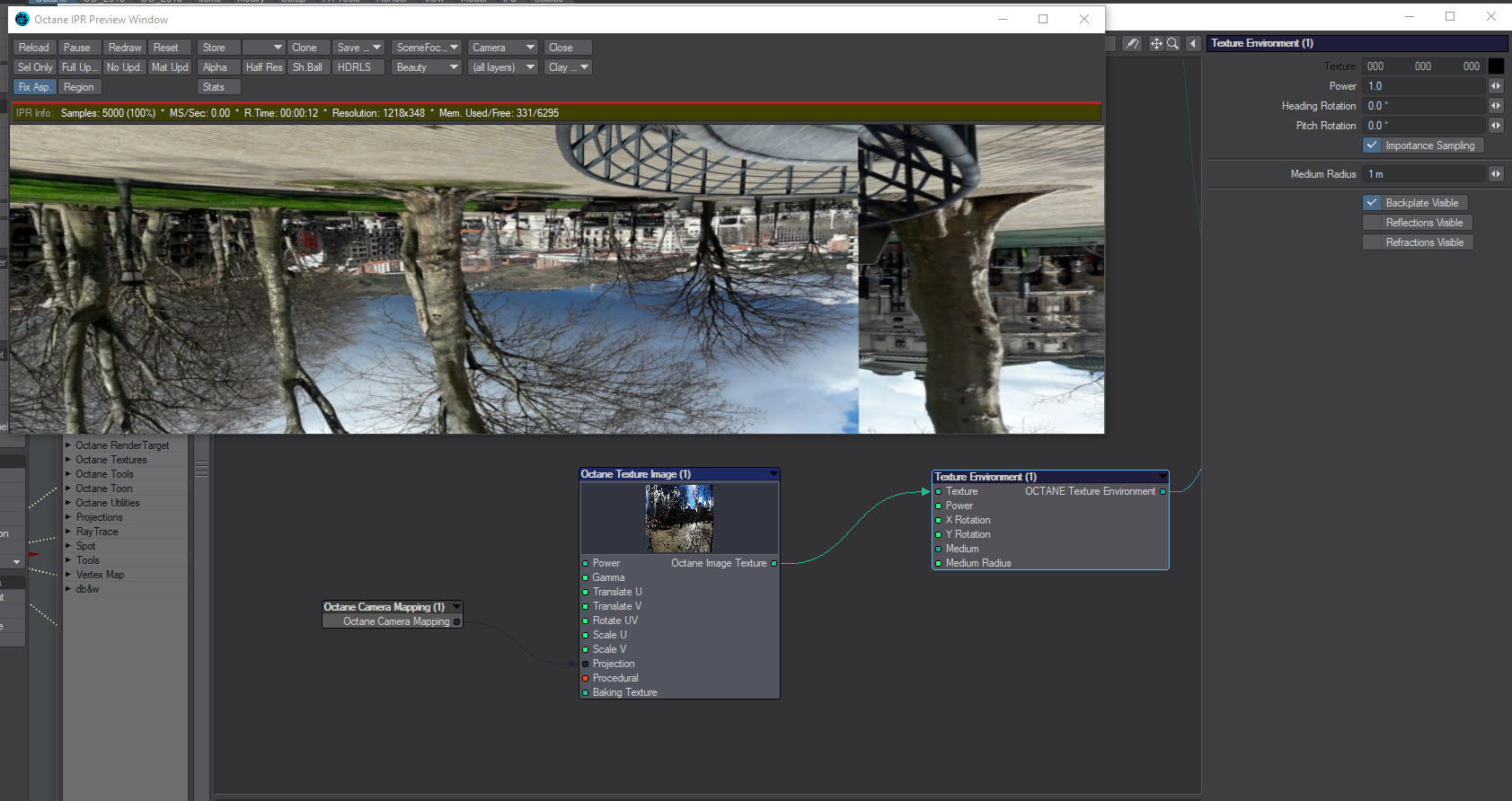This screenshot has width=1512, height=801.
Task: Open the Camera selection dropdown
Action: pos(503,48)
